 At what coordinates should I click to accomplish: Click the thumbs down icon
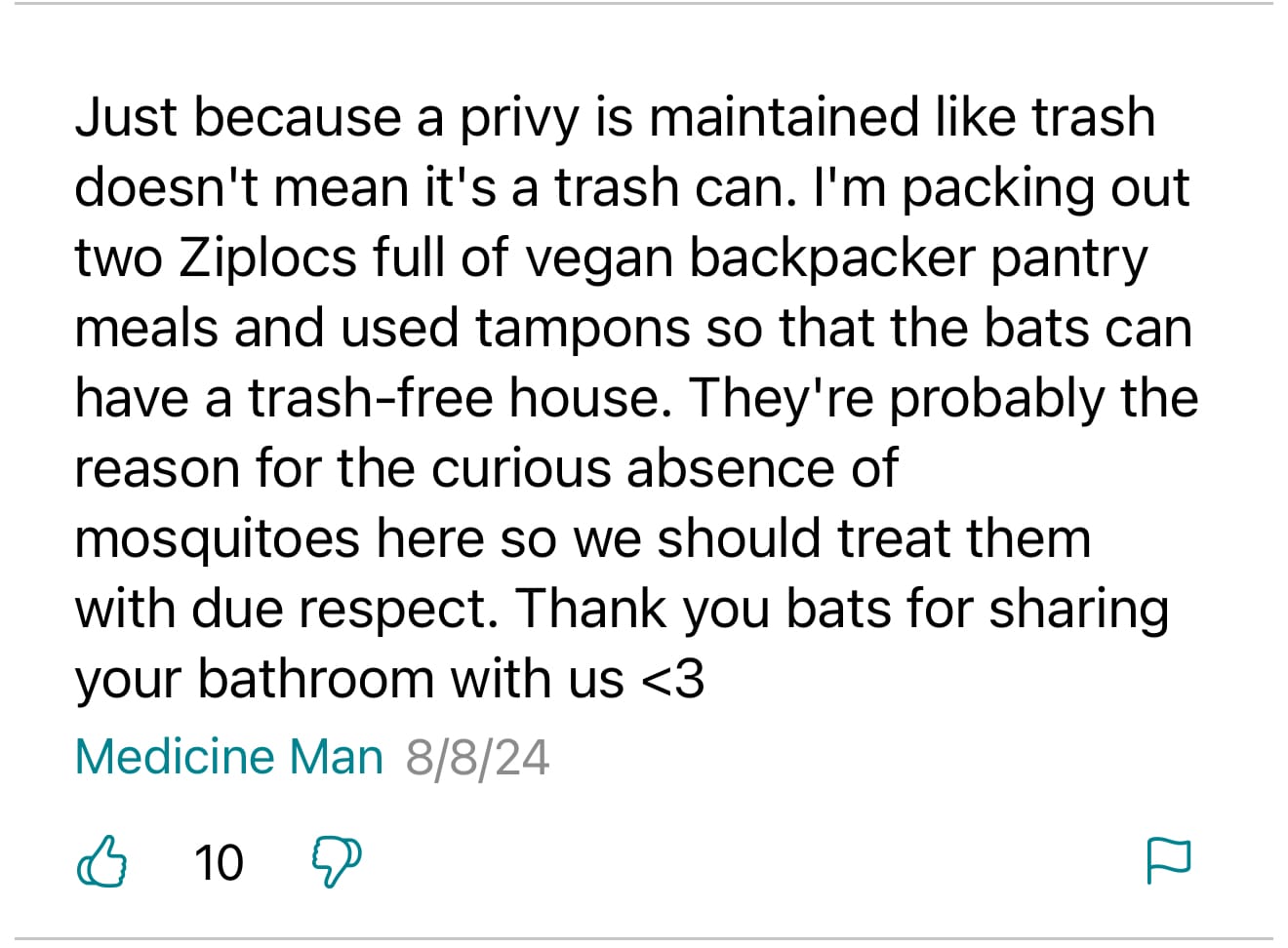click(336, 862)
